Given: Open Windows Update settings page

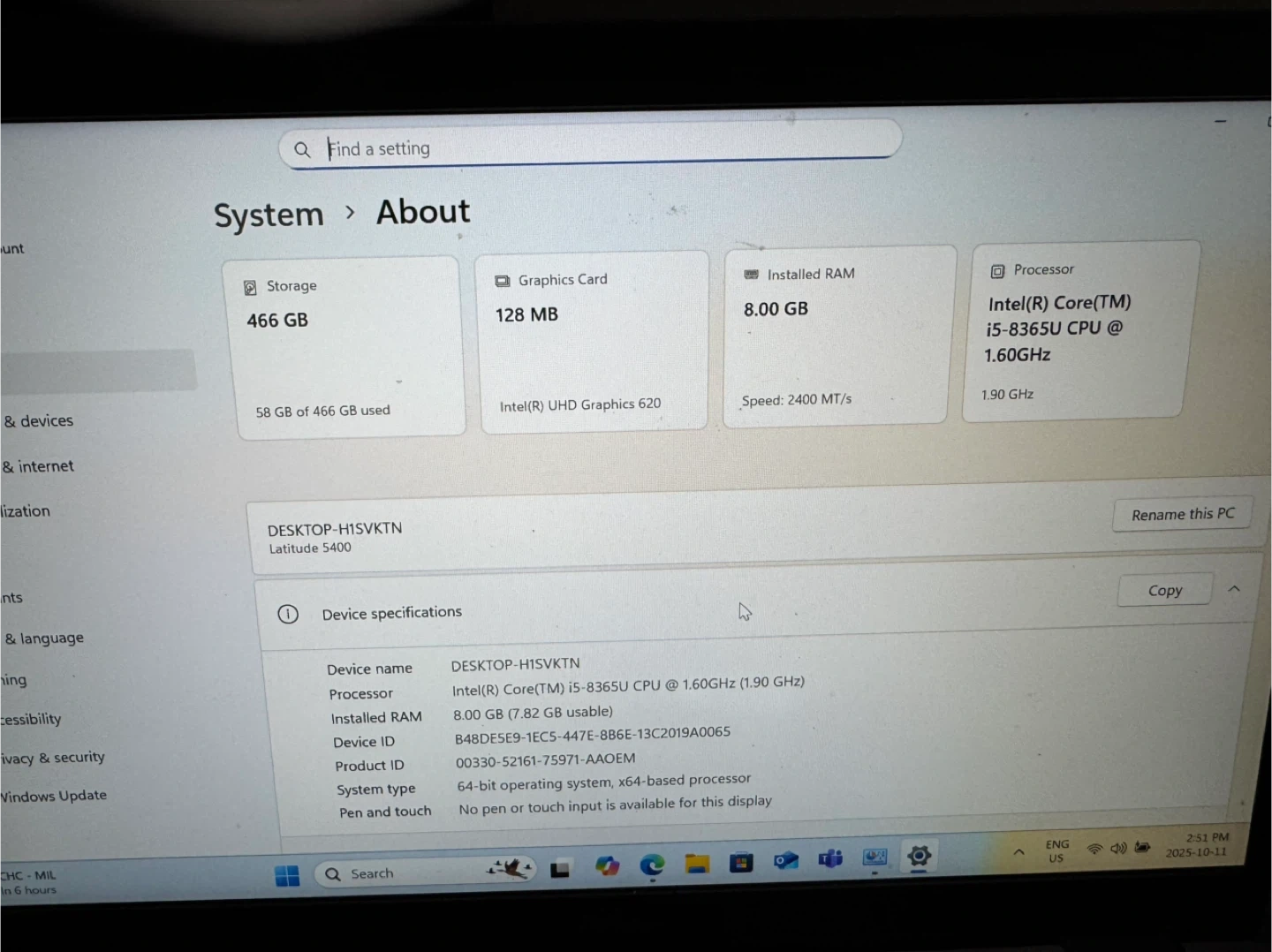Looking at the screenshot, I should click(55, 796).
